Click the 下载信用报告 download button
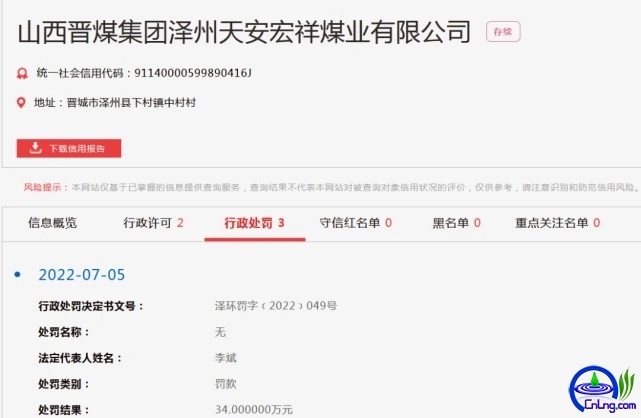The image size is (641, 418). pos(69,148)
